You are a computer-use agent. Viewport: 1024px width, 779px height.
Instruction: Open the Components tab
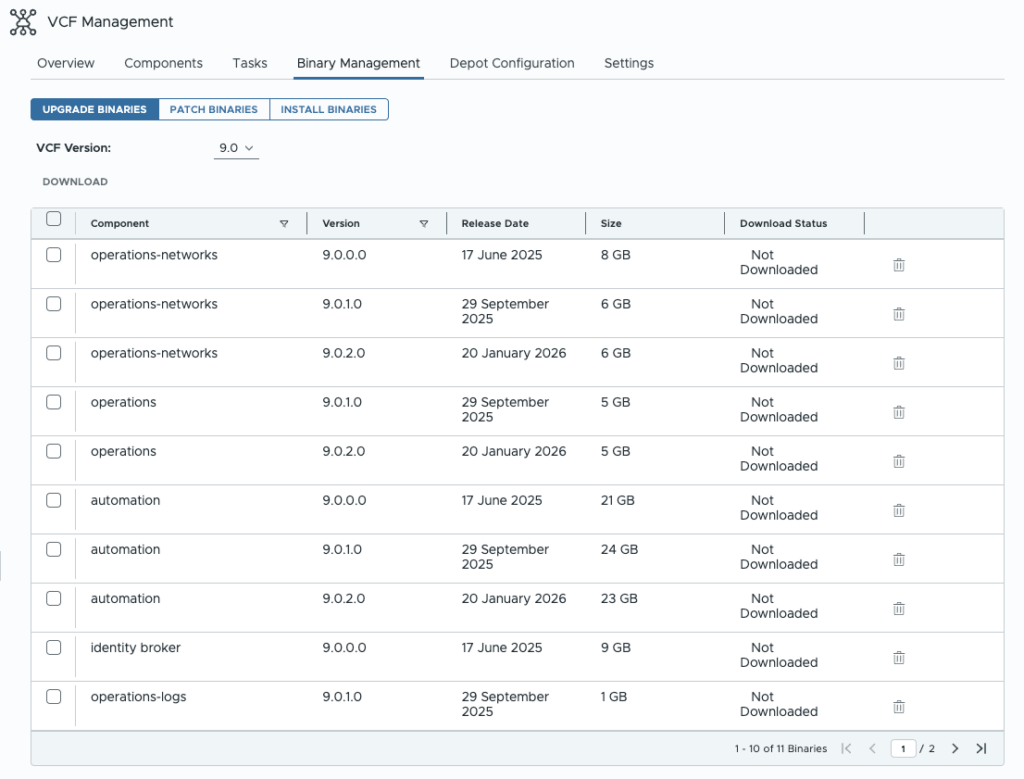[x=163, y=63]
